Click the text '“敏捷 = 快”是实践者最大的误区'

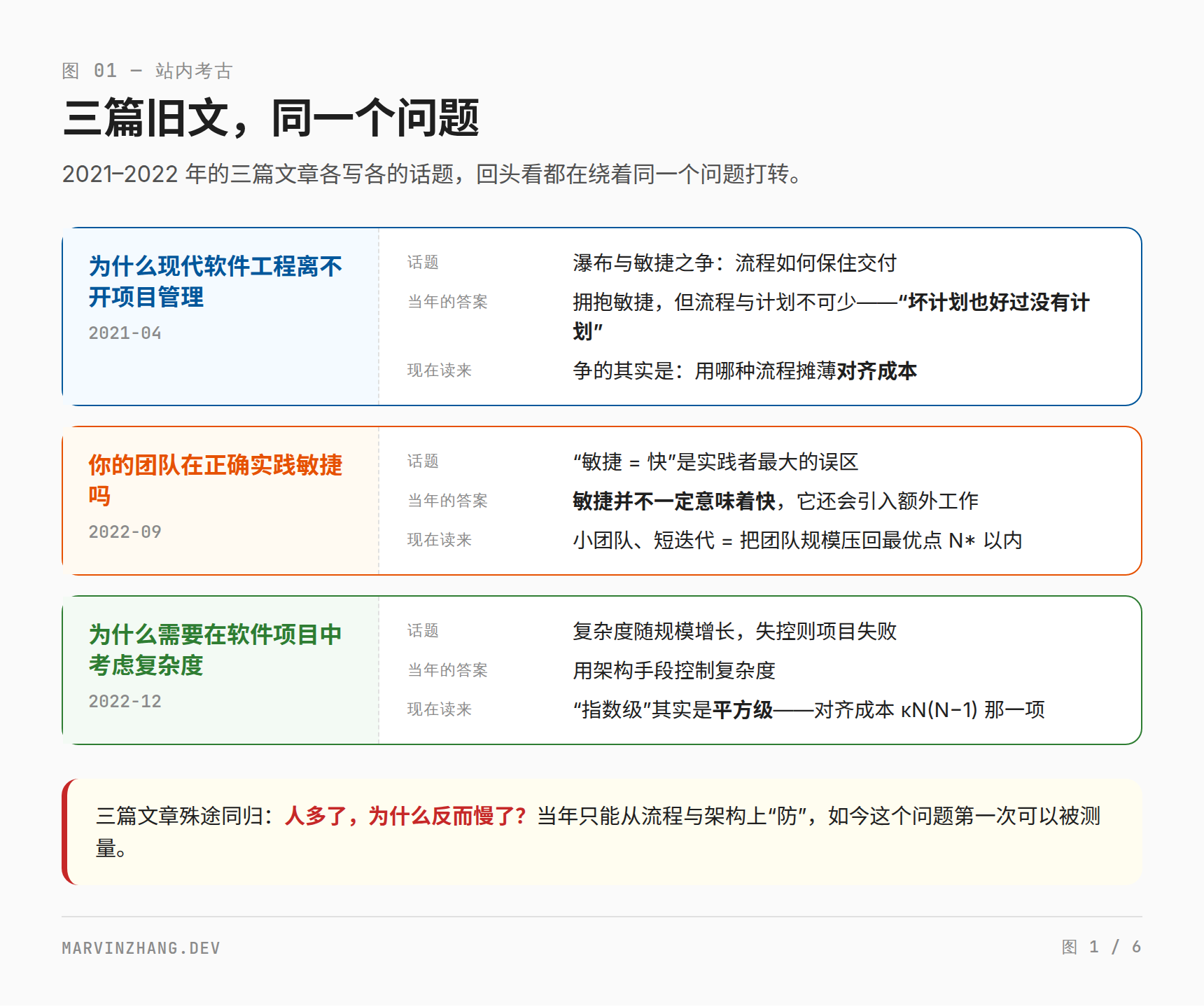pos(715,462)
